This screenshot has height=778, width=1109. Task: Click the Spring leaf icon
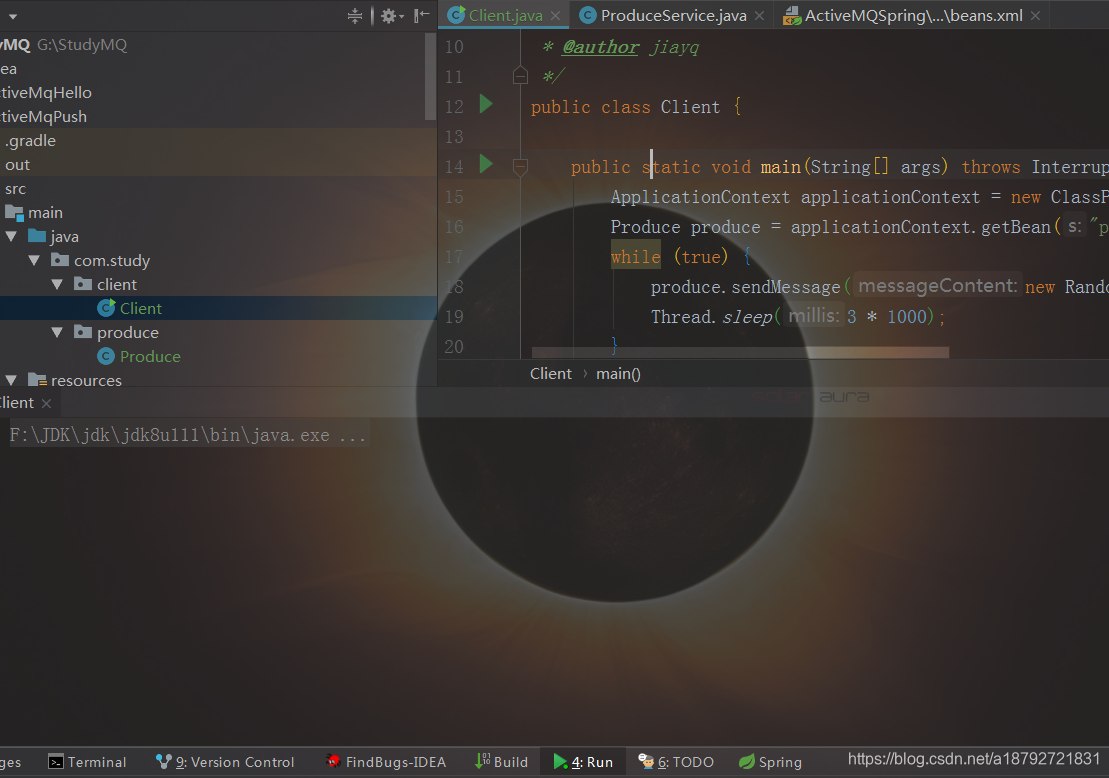coord(747,762)
